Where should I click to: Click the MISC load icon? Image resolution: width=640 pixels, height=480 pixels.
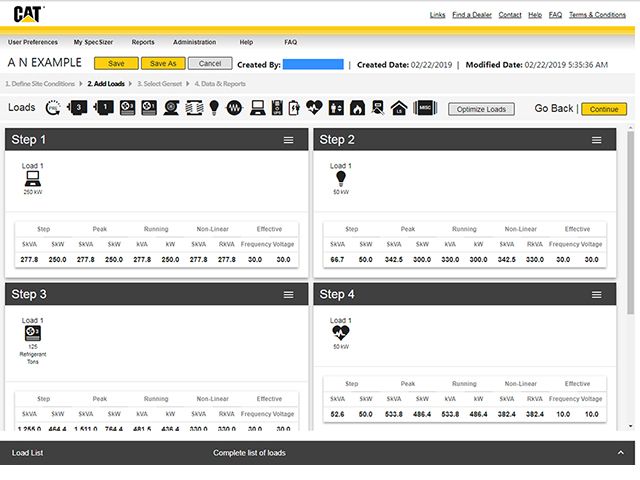click(x=421, y=108)
